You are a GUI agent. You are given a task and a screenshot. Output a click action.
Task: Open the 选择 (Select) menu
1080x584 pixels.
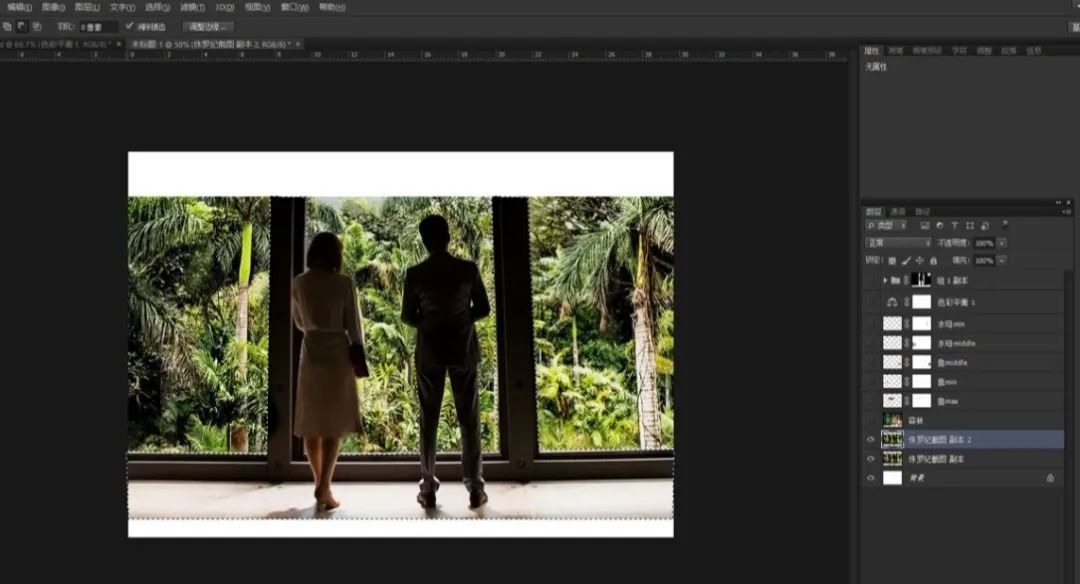tap(158, 8)
